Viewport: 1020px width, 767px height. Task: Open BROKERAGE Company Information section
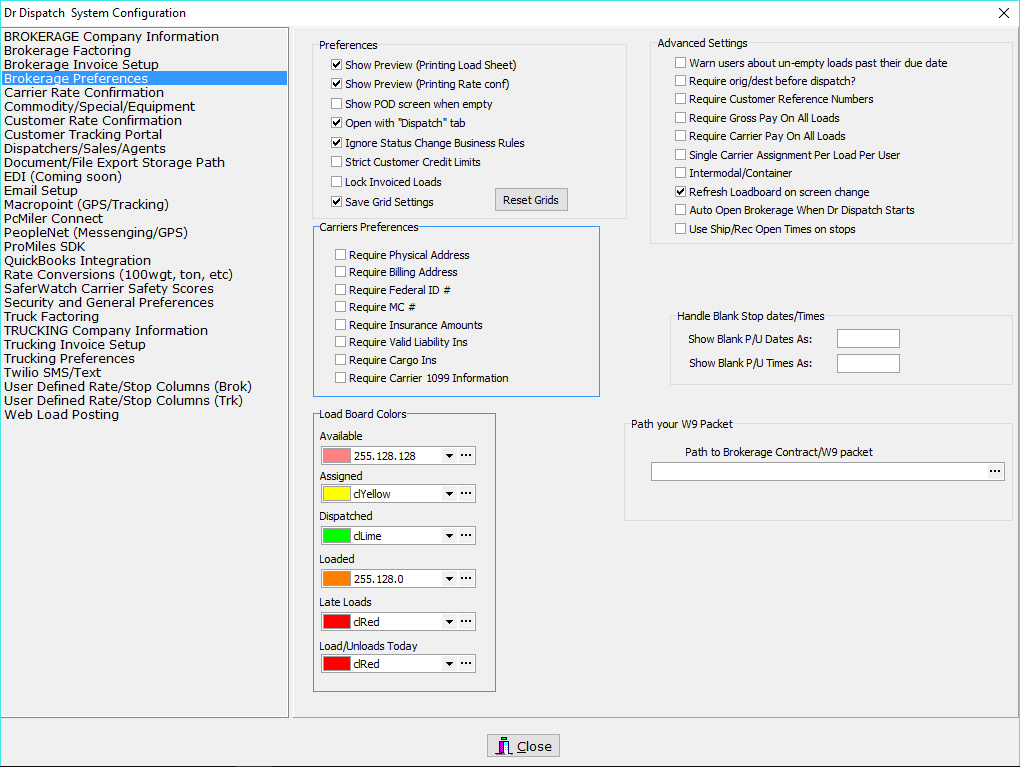tap(144, 36)
